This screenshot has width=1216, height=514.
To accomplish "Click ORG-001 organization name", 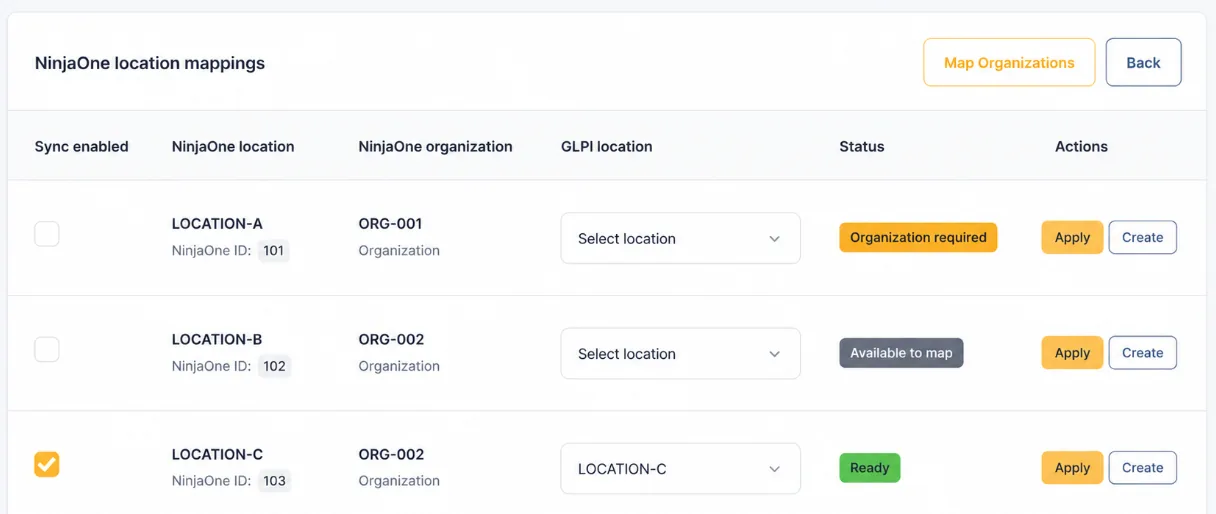I will click(x=390, y=224).
